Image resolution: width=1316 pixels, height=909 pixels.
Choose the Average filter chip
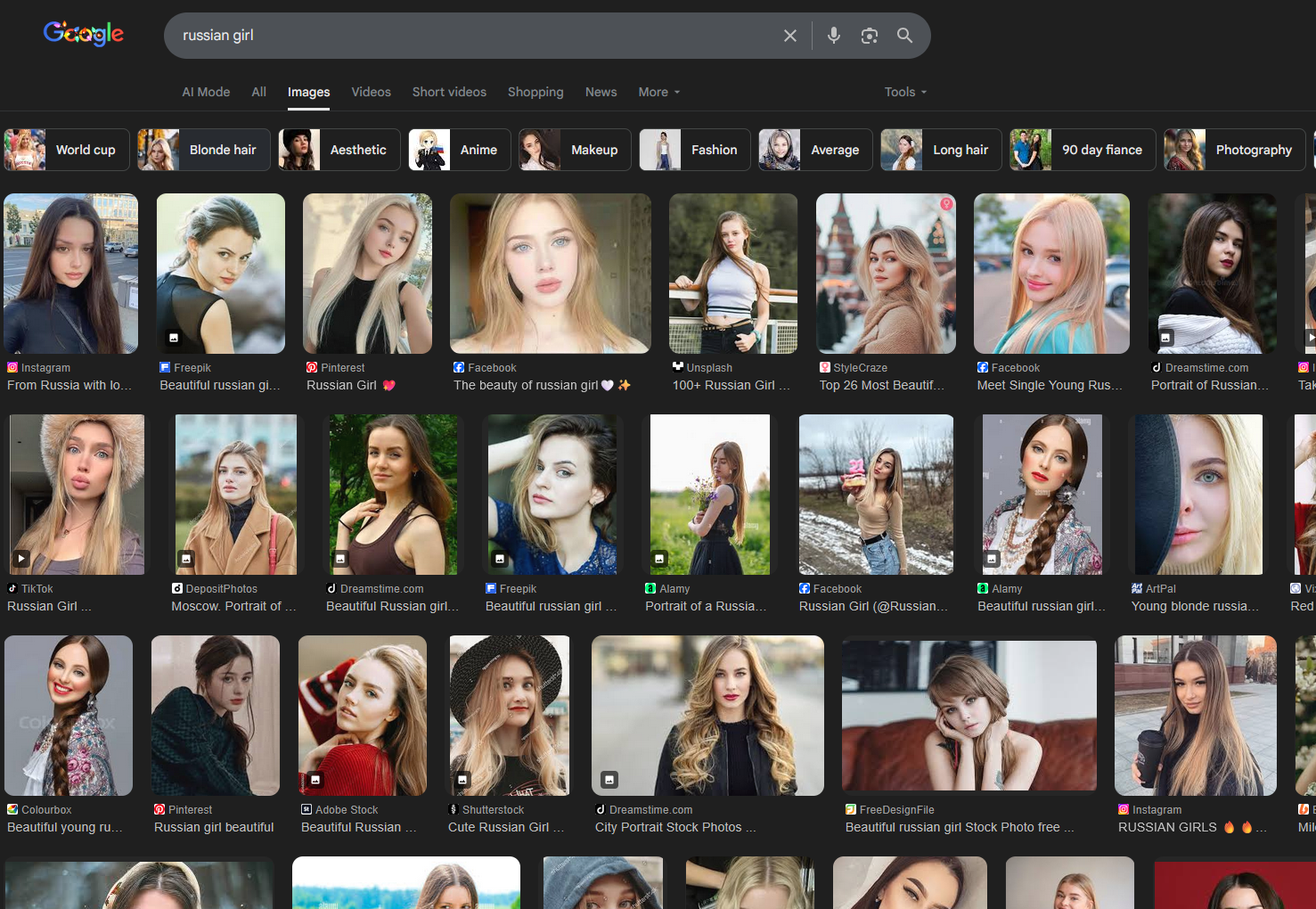click(815, 150)
